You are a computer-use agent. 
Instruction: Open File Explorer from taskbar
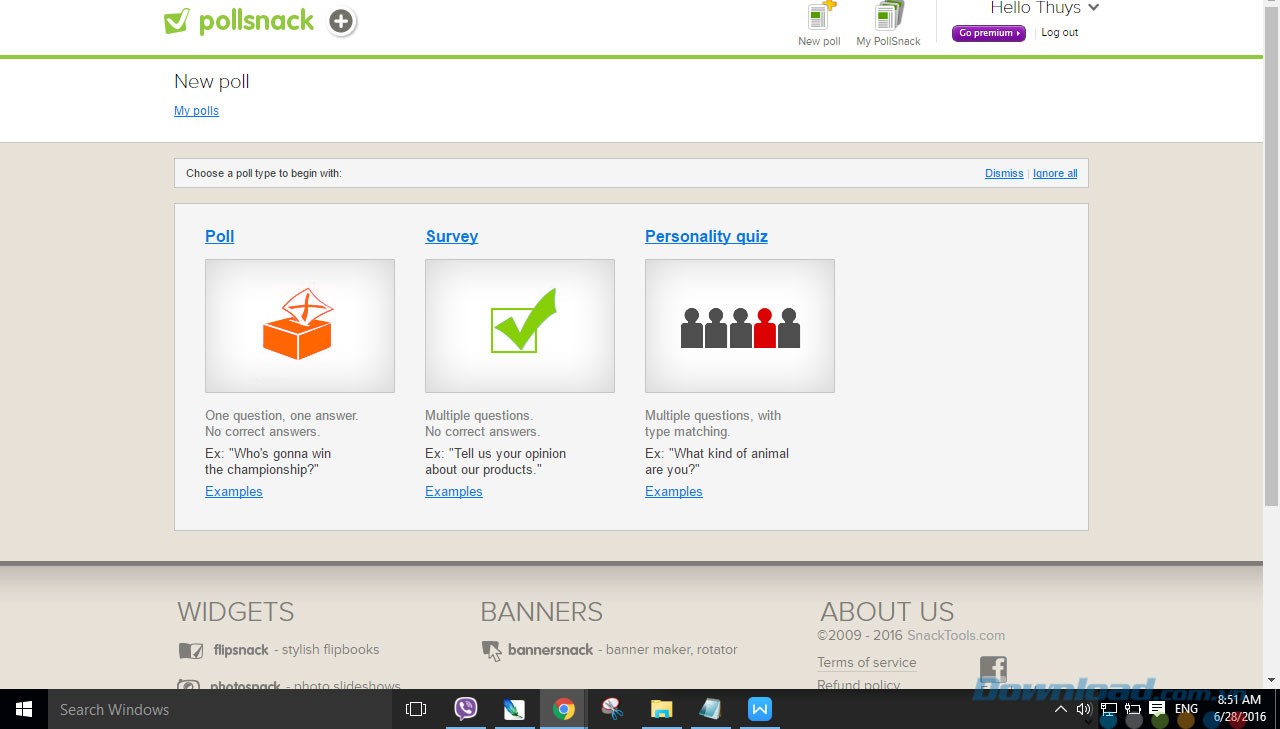[x=662, y=709]
